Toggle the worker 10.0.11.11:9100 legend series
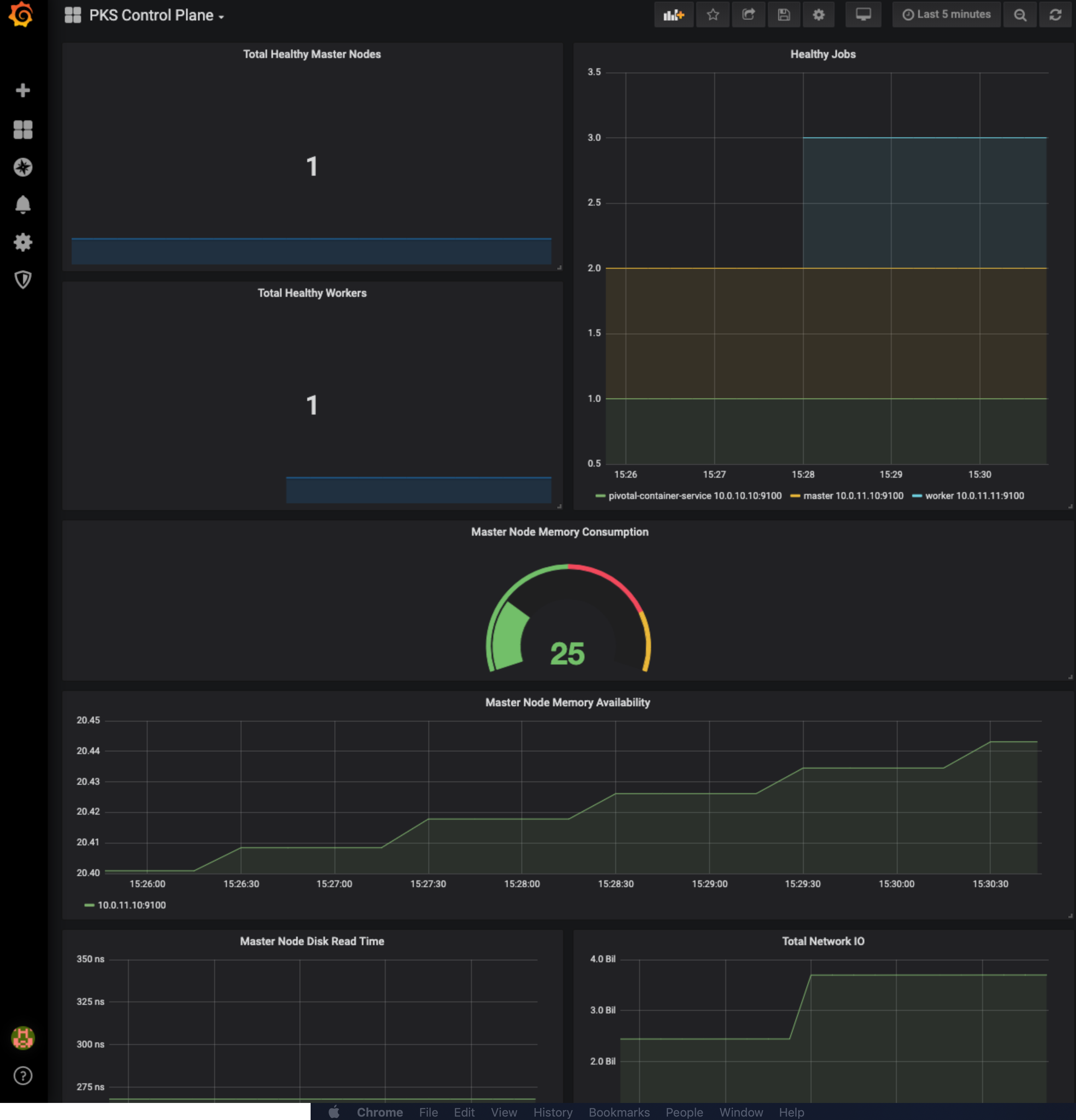 974,496
